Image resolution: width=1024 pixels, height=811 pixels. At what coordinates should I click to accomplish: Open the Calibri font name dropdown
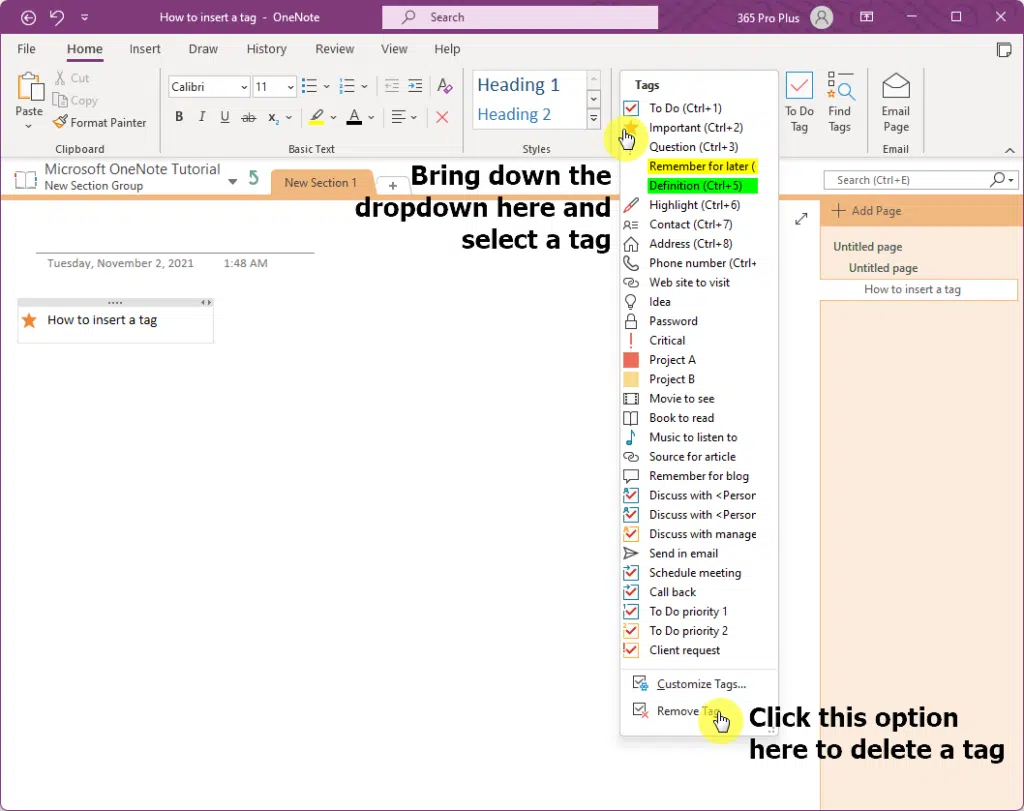244,87
